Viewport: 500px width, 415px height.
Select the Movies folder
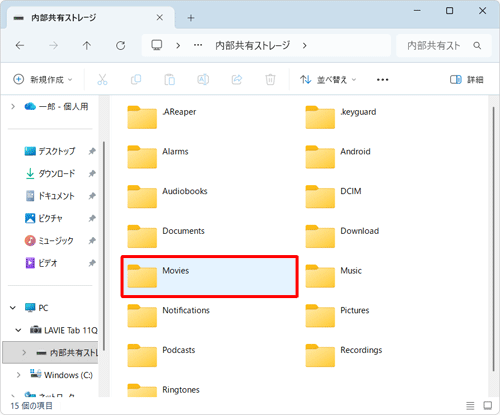(x=209, y=276)
